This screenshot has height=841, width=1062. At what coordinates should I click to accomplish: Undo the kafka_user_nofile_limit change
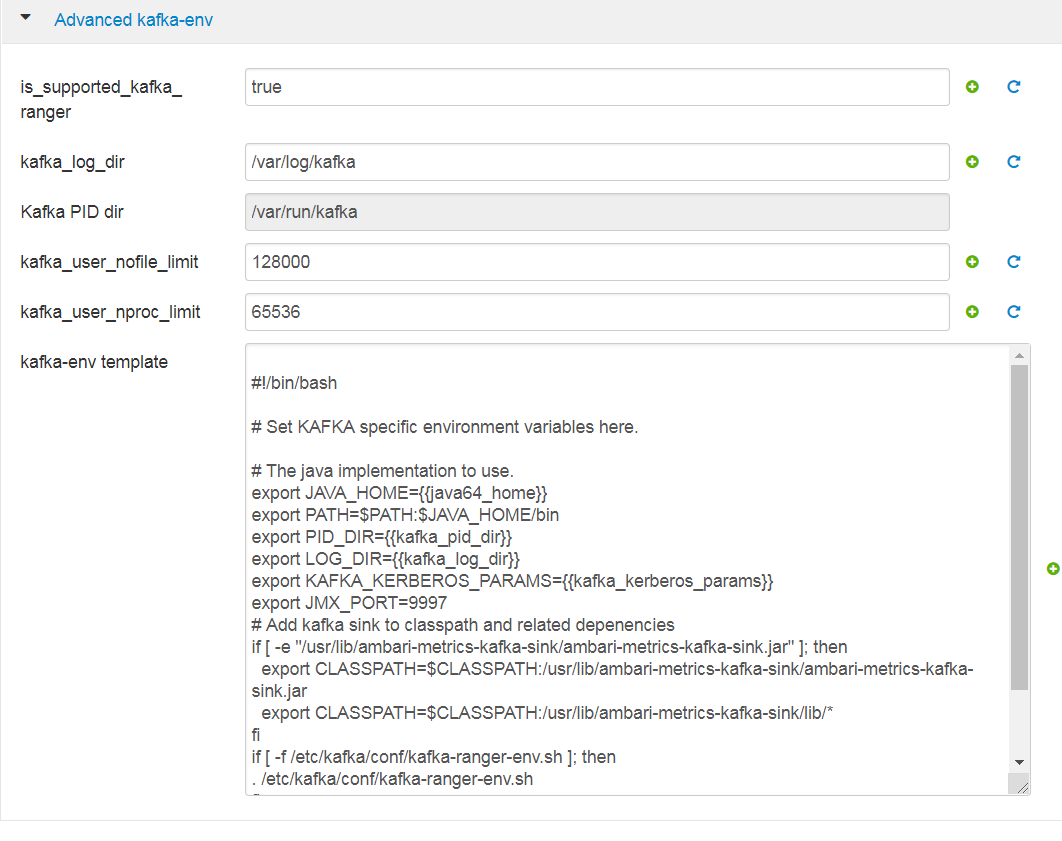(x=1013, y=261)
